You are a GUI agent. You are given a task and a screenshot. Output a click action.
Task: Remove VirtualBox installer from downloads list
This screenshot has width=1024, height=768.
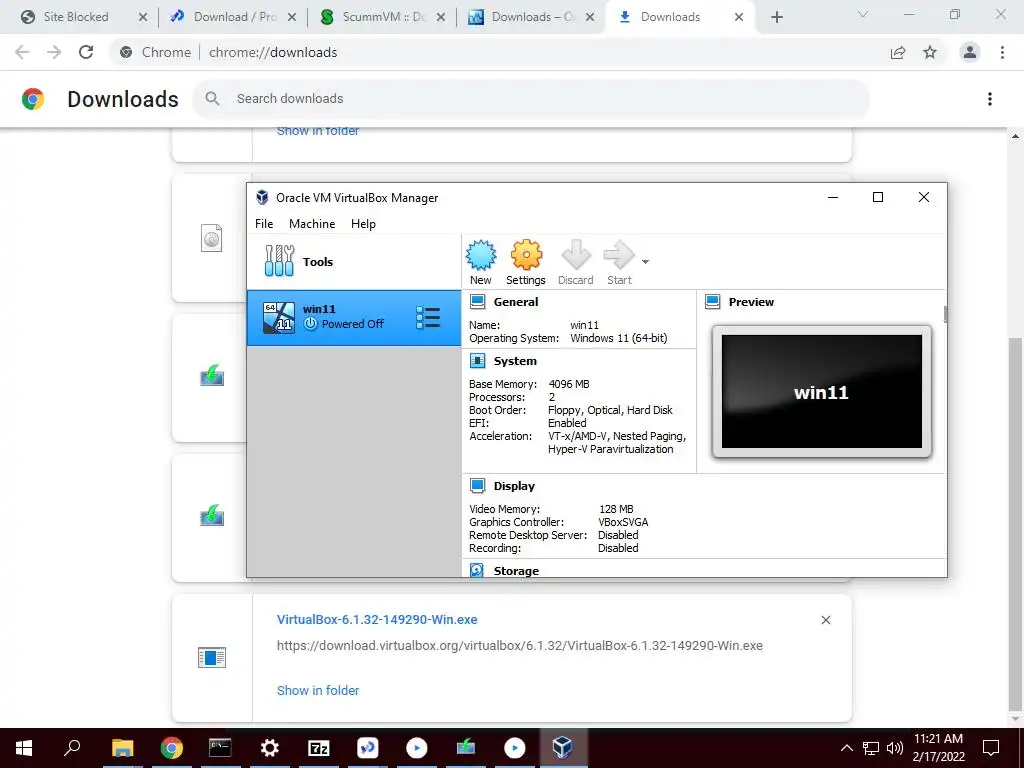[x=825, y=620]
